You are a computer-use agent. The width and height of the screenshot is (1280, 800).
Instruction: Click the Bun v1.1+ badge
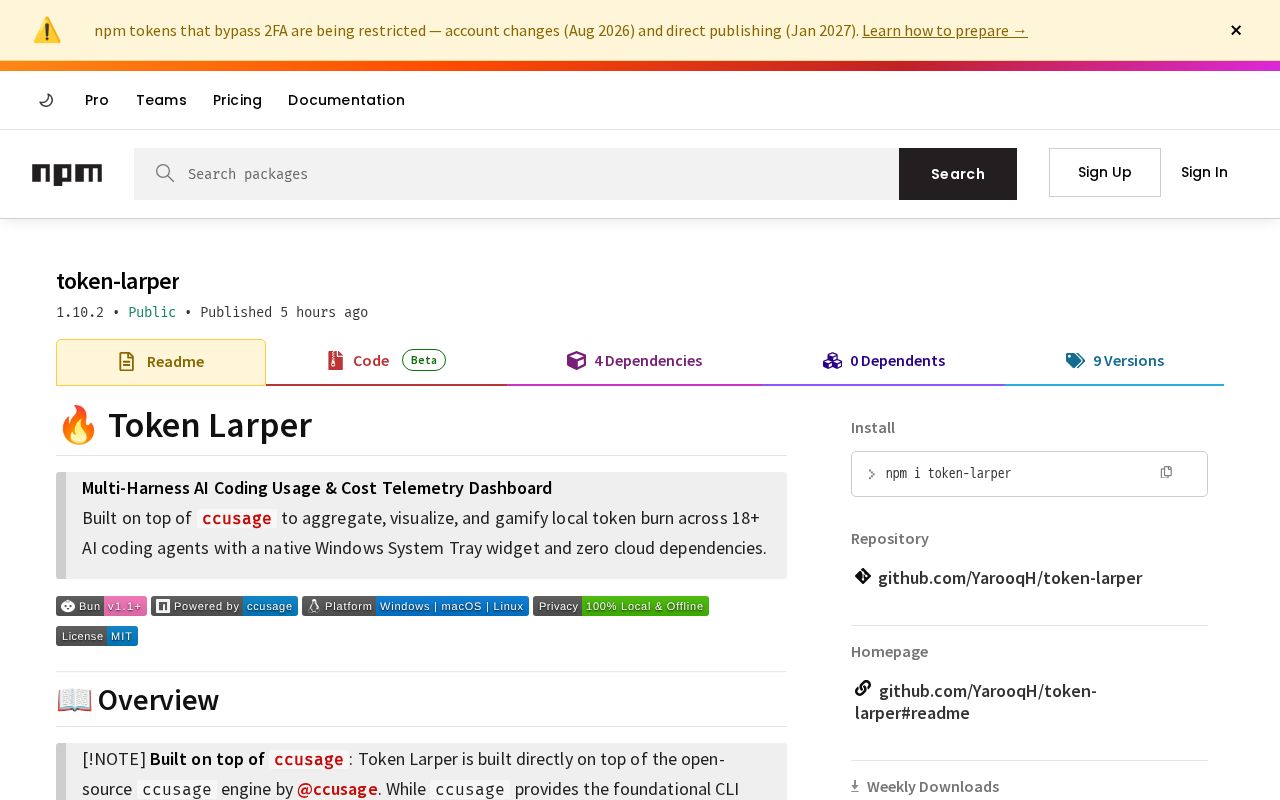point(101,606)
